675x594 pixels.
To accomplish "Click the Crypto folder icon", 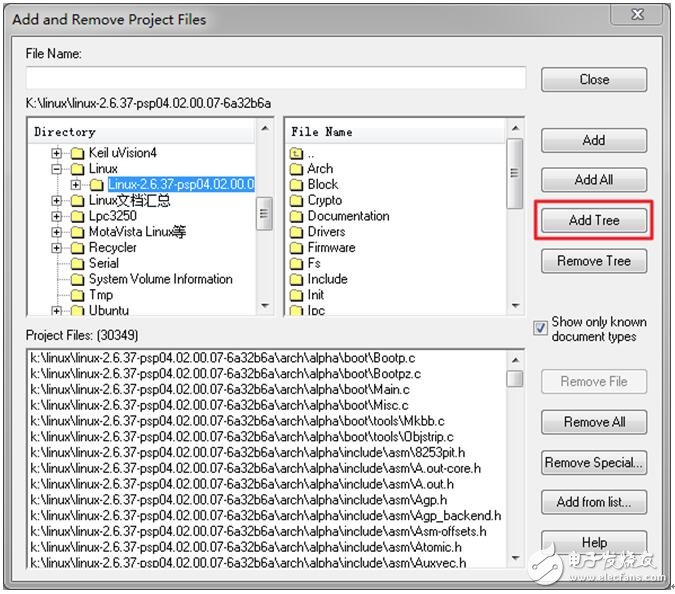I will pos(296,200).
